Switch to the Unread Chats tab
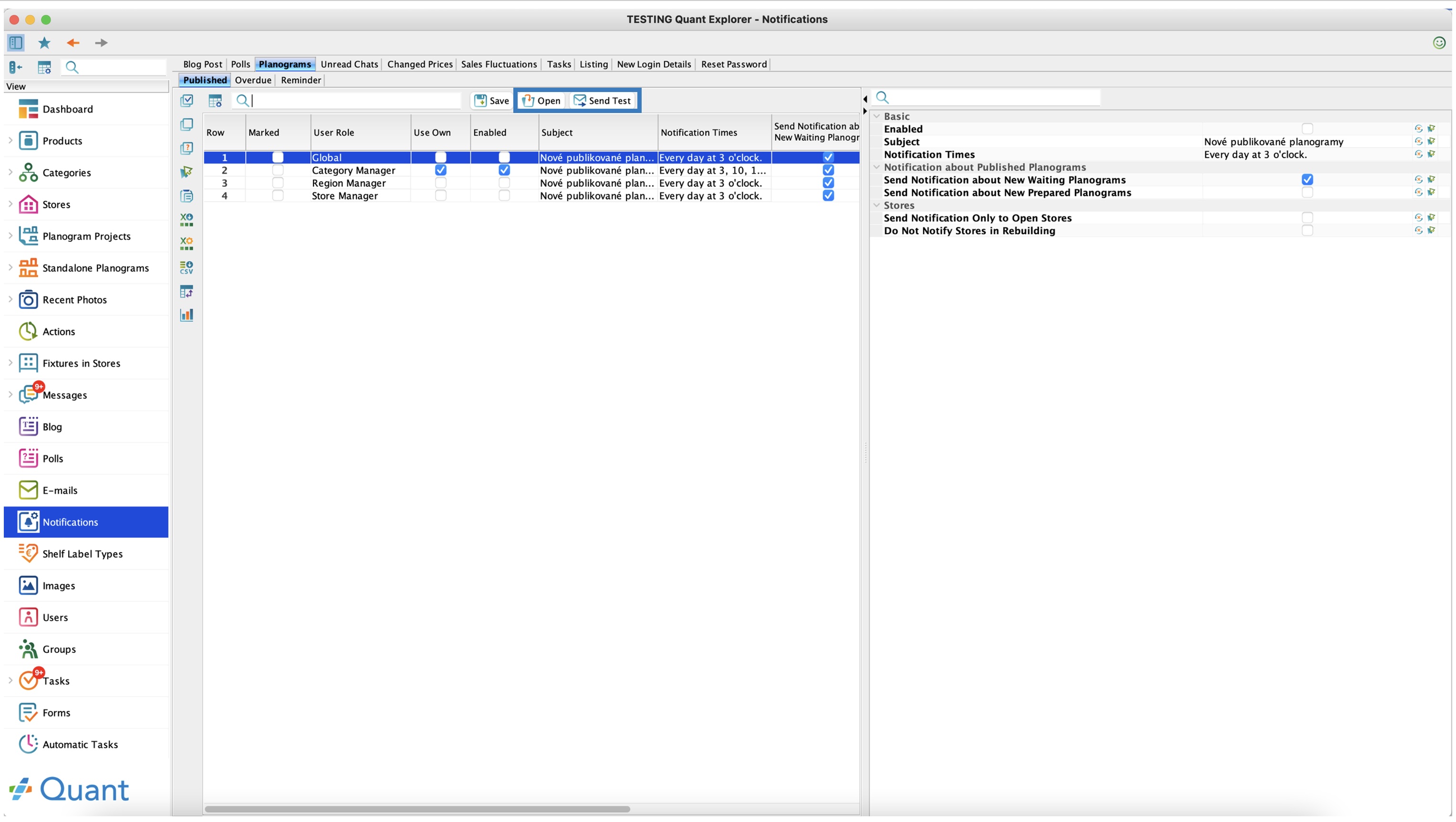 coord(349,64)
